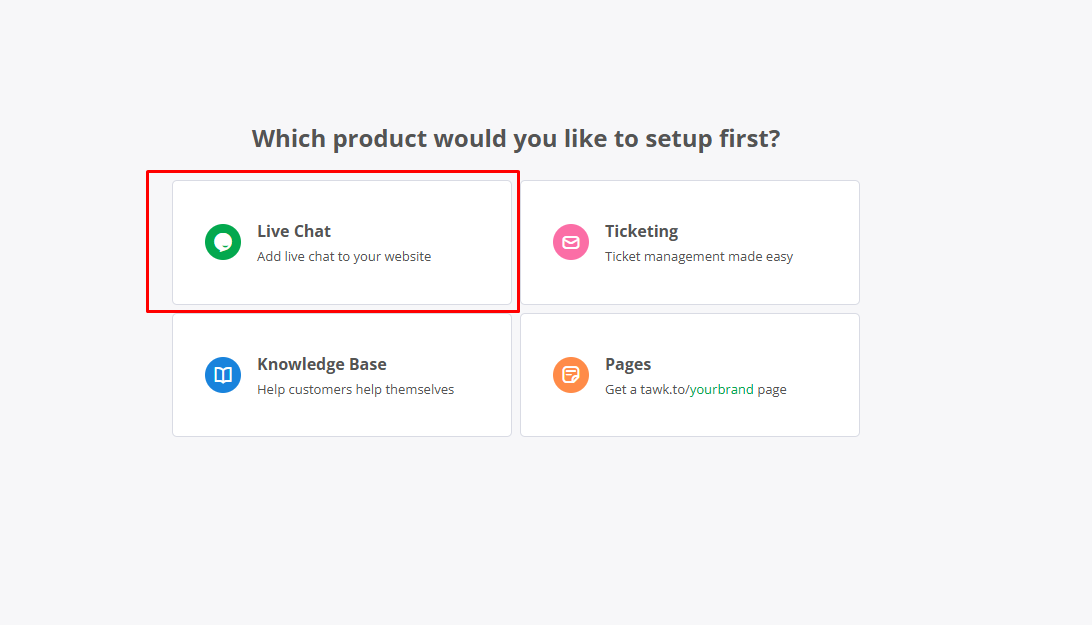Click the green Live Chat speech bubble icon
Screen dimensions: 1092x625
[223, 242]
